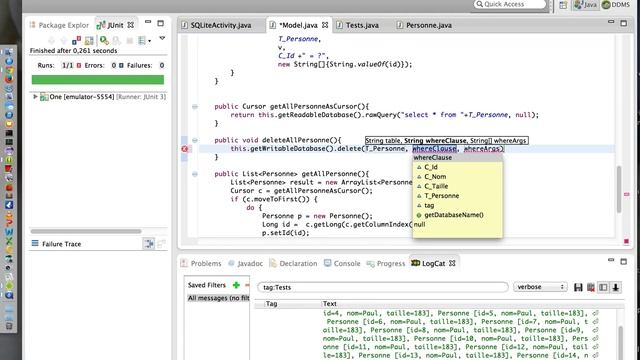Screen dimensions: 640x360
Task: Close the LogCat tab
Action: click(452, 264)
